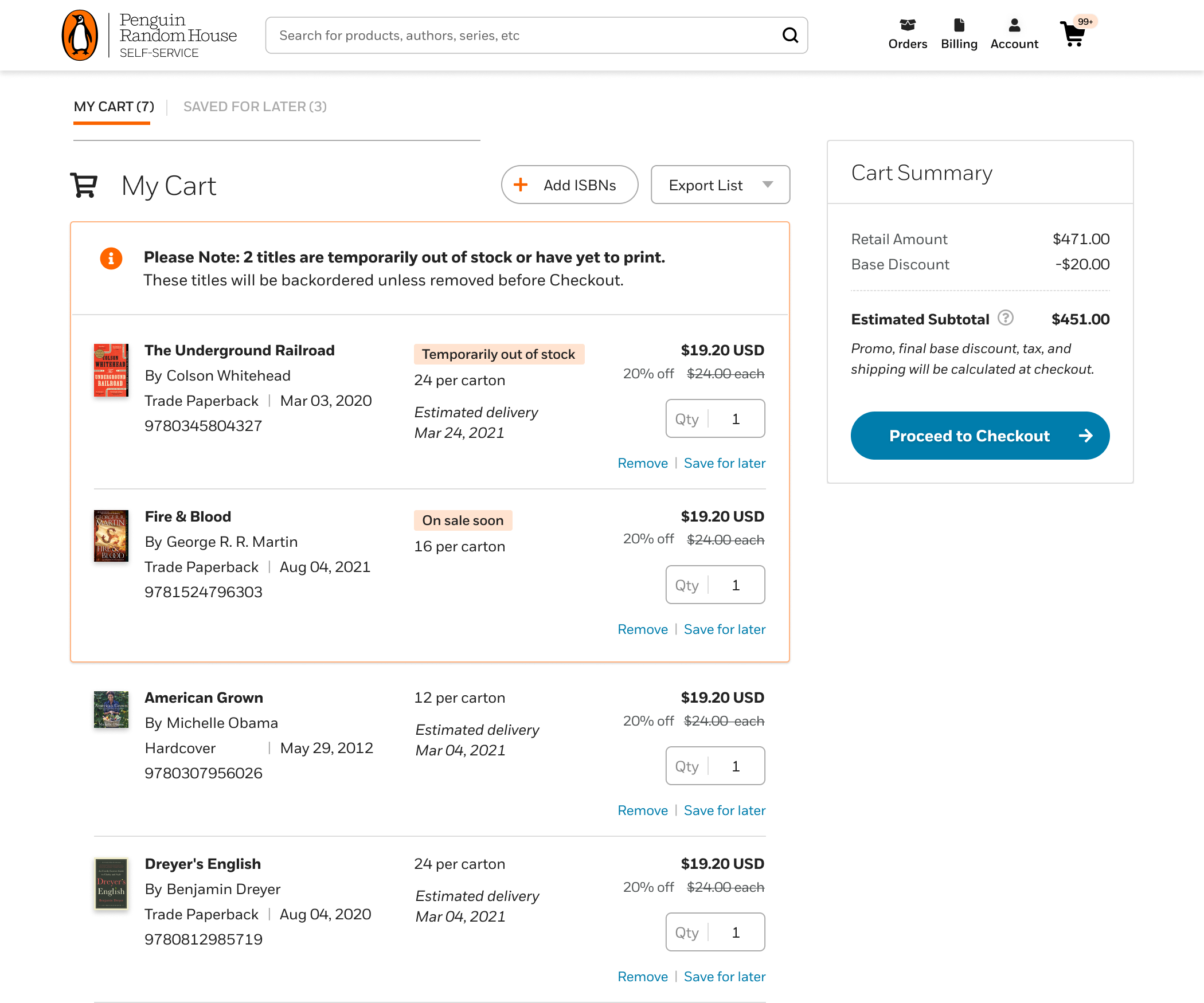
Task: Save American Grown for later
Action: point(725,810)
